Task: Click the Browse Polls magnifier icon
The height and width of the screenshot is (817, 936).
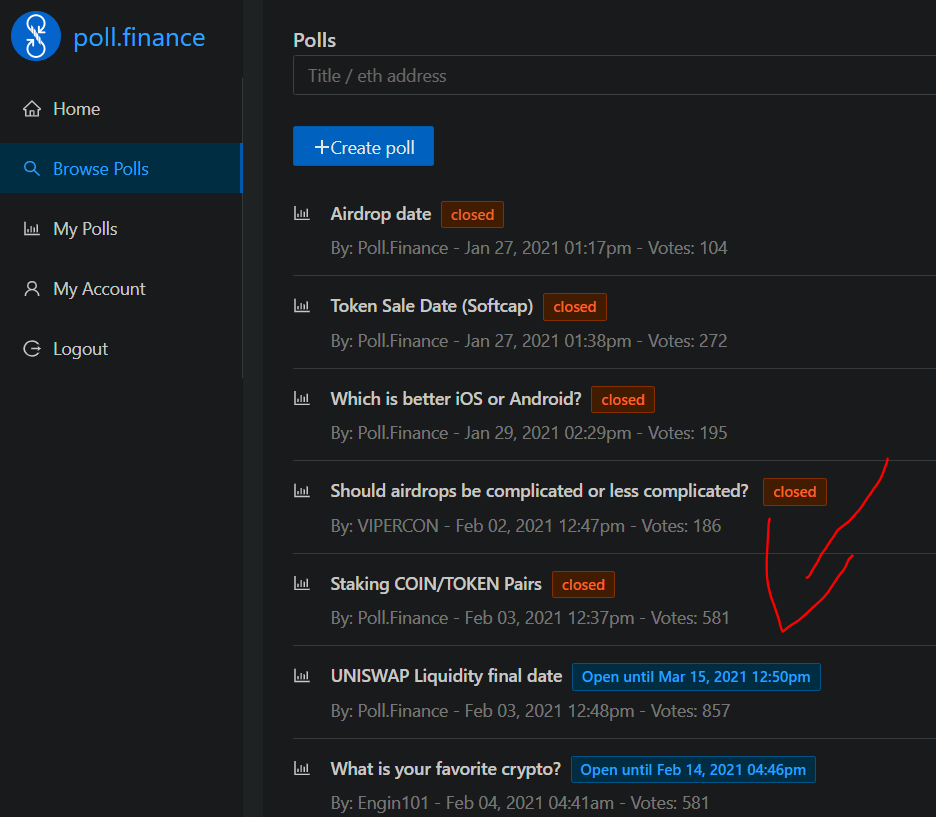Action: coord(32,169)
